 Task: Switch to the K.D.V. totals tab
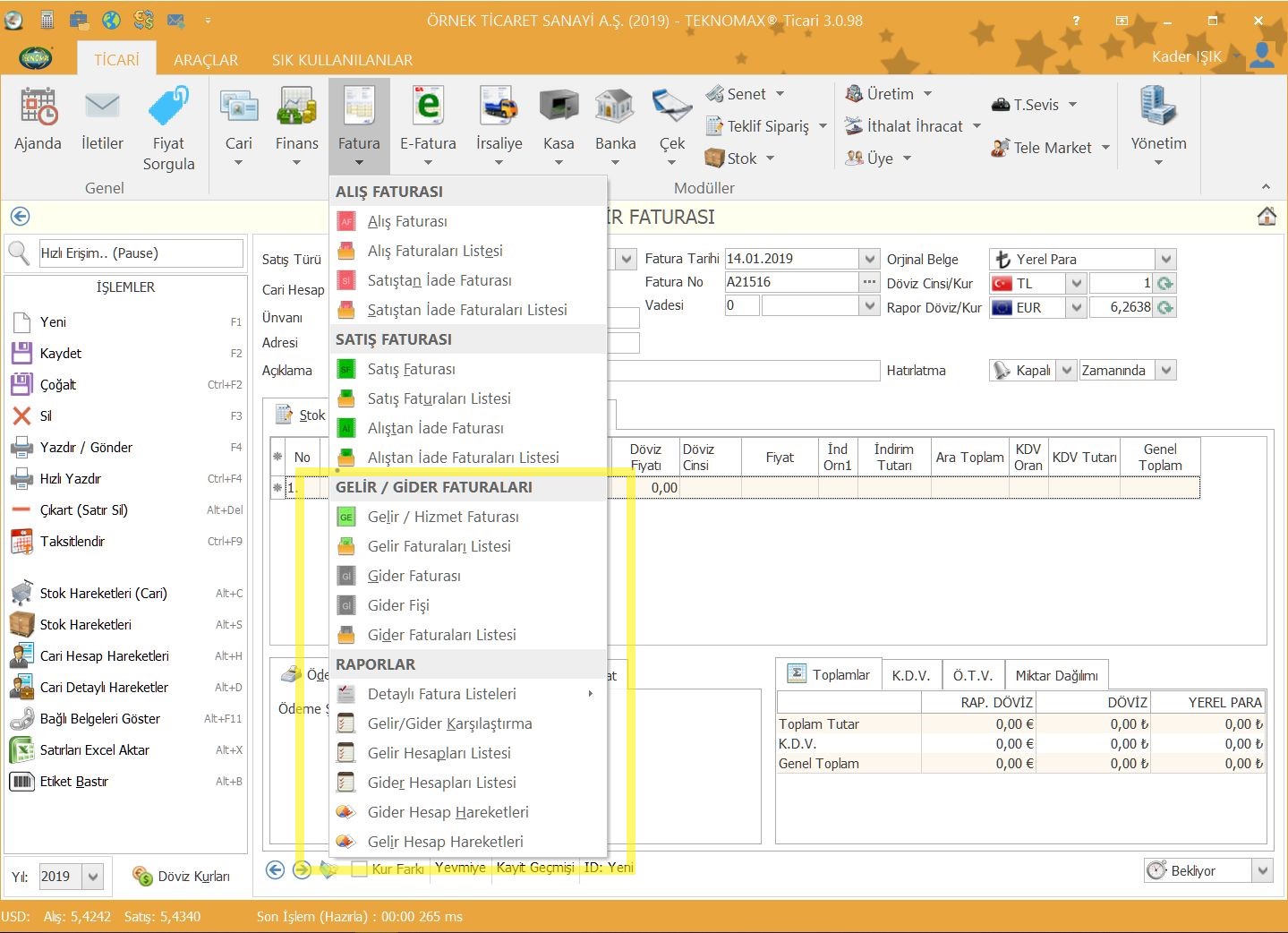point(910,675)
